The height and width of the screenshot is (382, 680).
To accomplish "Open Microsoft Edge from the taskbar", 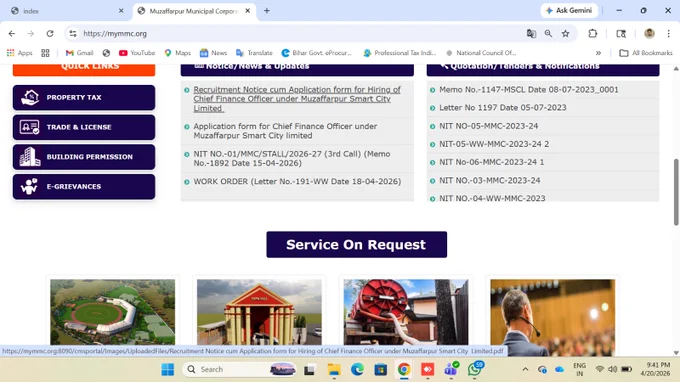I will [x=357, y=369].
